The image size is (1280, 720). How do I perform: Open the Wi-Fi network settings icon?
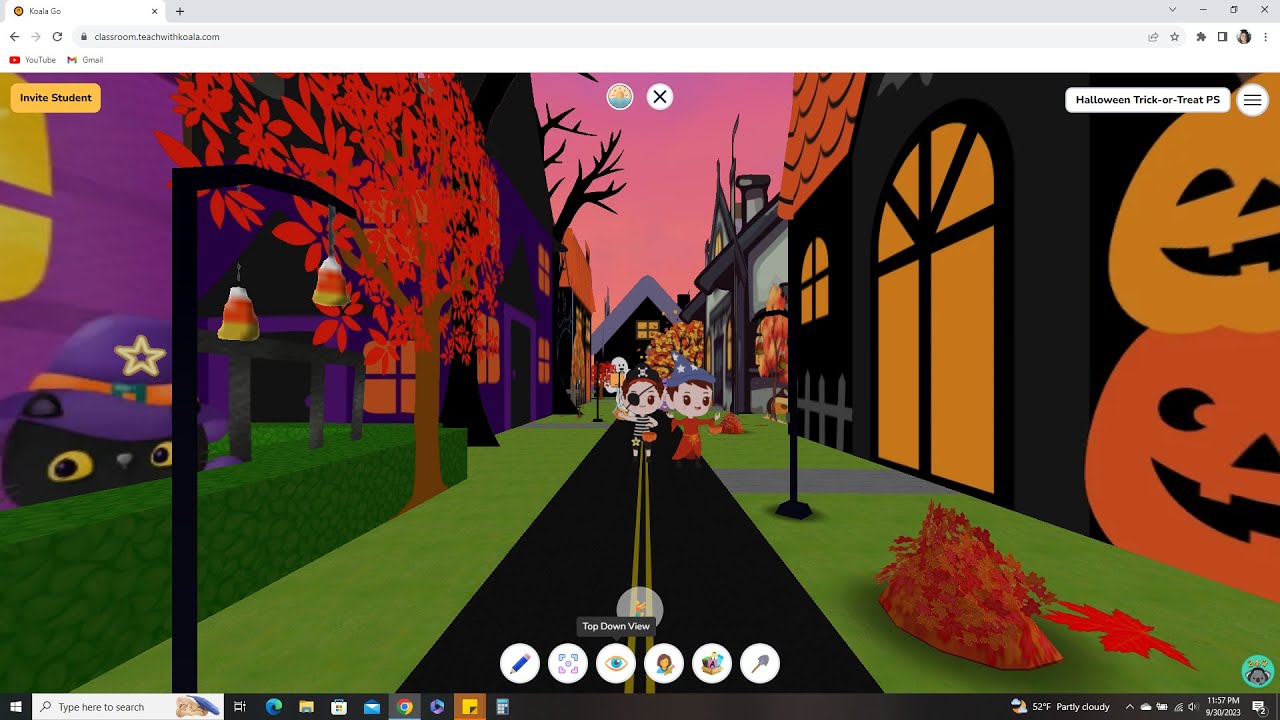1178,707
